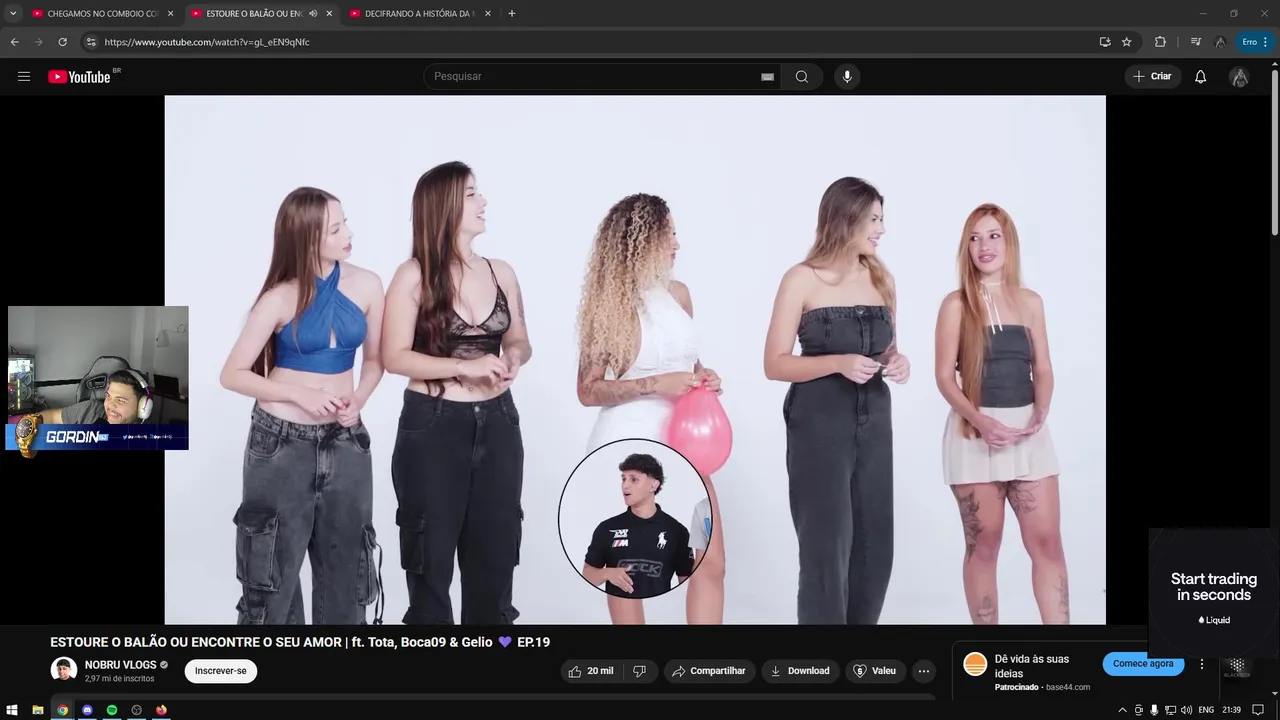Click the Comece agora ad button
1280x720 pixels.
pyautogui.click(x=1143, y=664)
